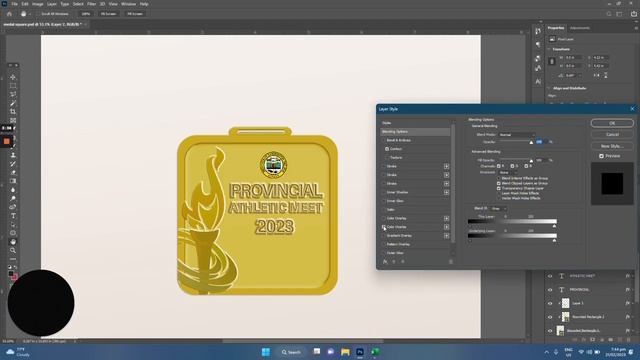Select the Clone Stamp tool
Viewport: 640px width, 360px height.
(x=13, y=155)
